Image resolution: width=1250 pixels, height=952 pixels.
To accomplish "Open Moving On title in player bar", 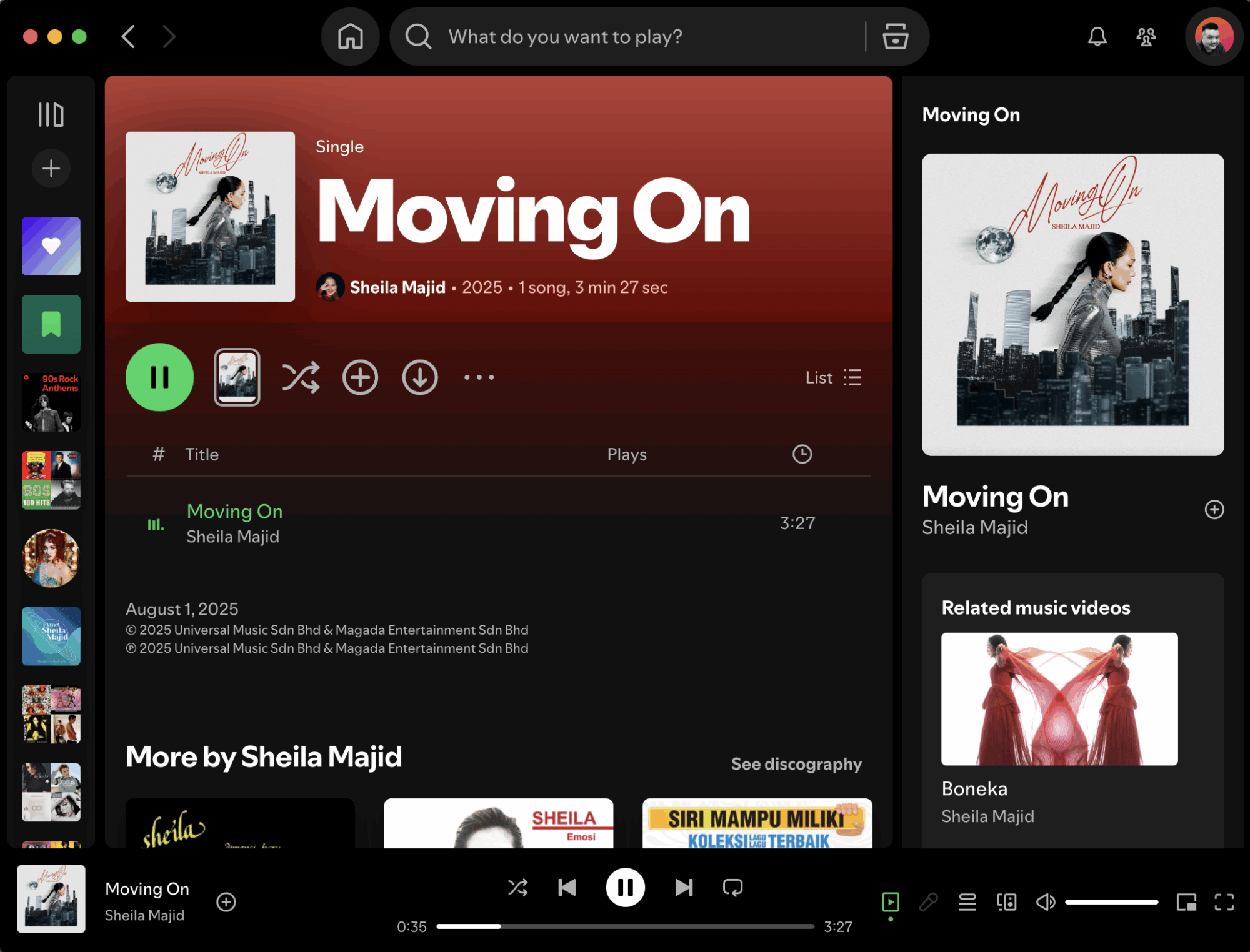I will click(147, 888).
